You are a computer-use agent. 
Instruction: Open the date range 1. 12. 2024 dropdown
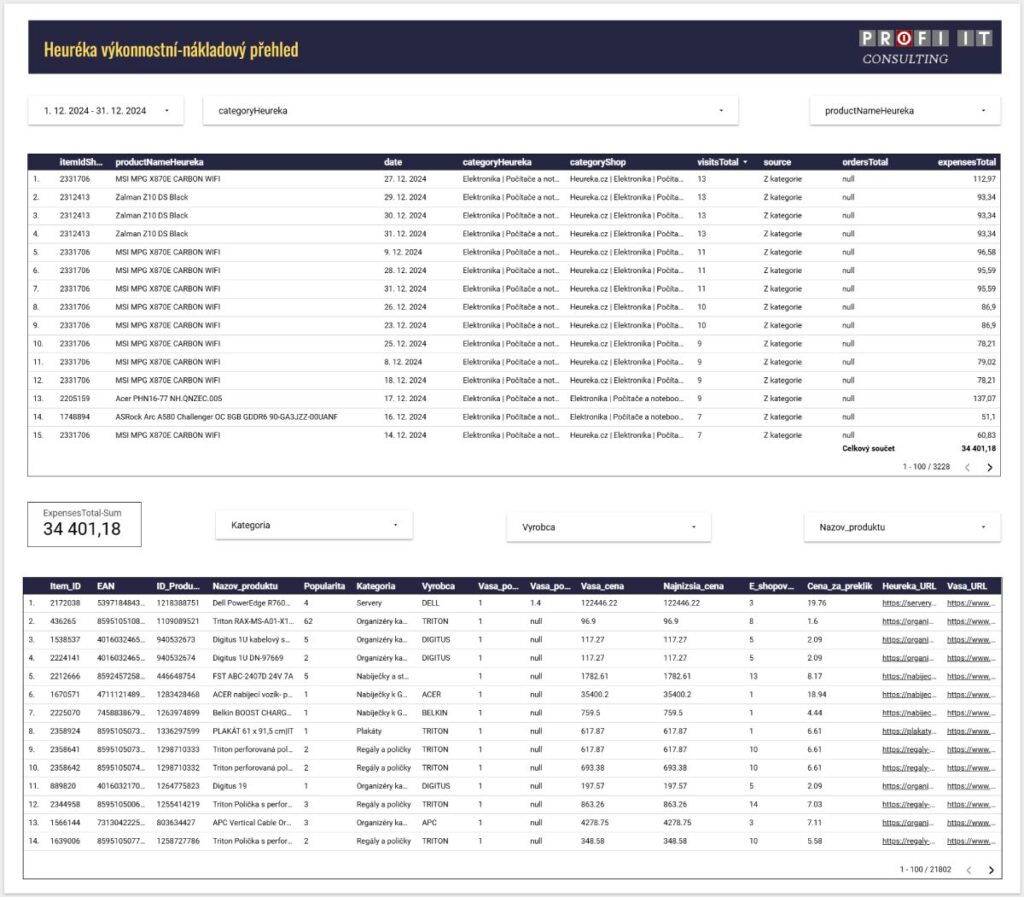[106, 111]
